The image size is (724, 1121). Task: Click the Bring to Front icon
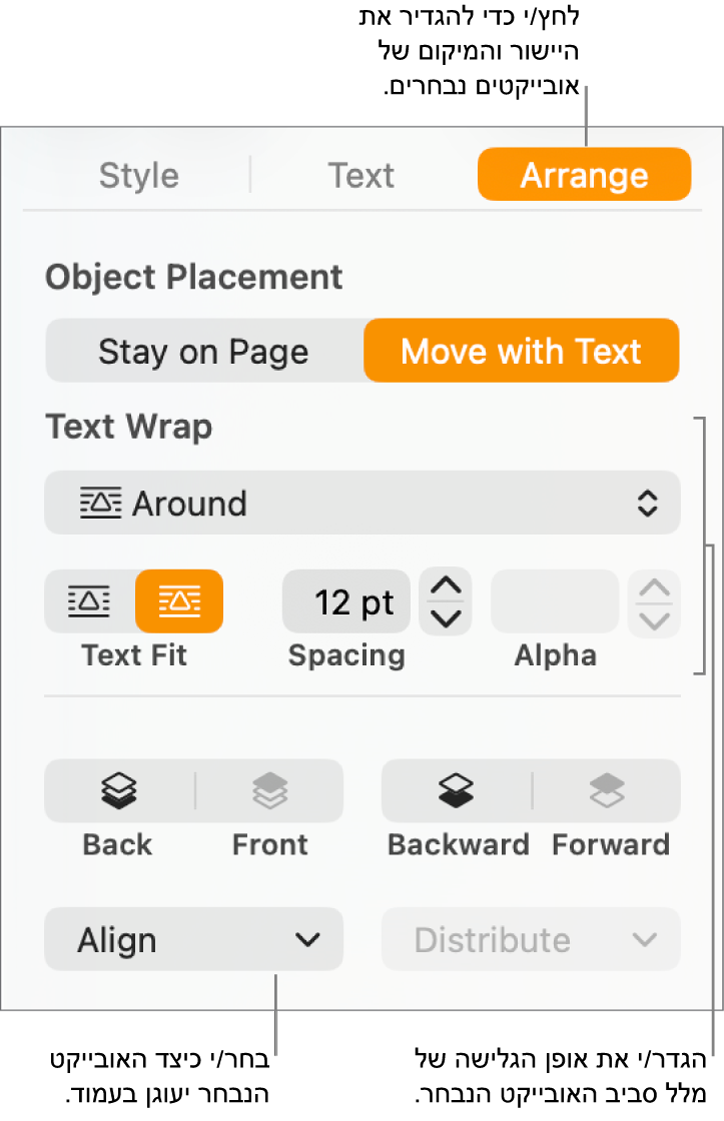coord(269,791)
